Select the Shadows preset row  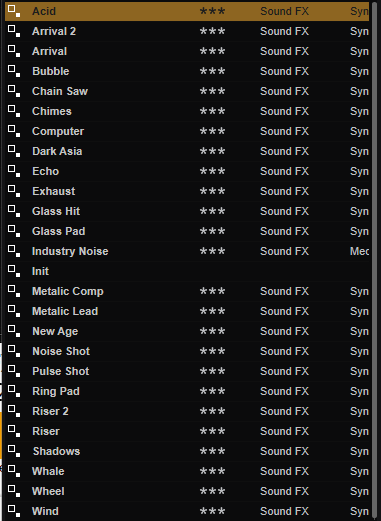click(x=187, y=451)
